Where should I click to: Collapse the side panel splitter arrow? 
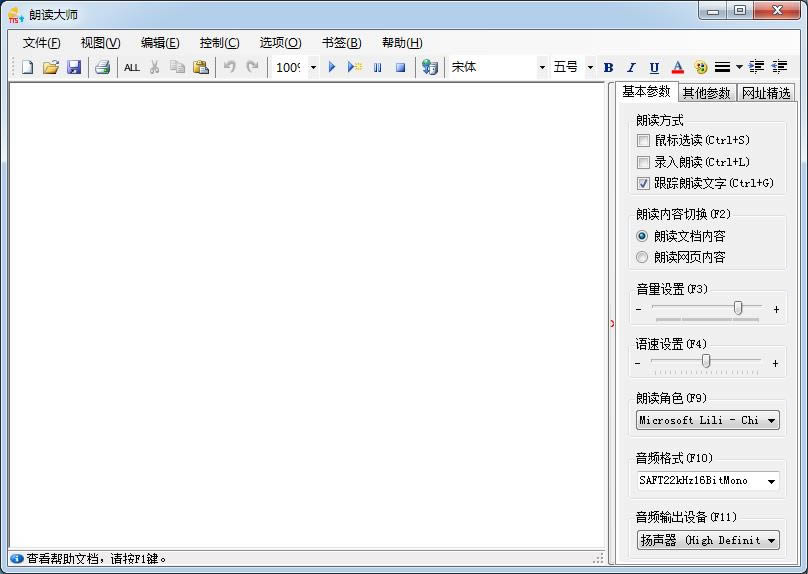612,324
